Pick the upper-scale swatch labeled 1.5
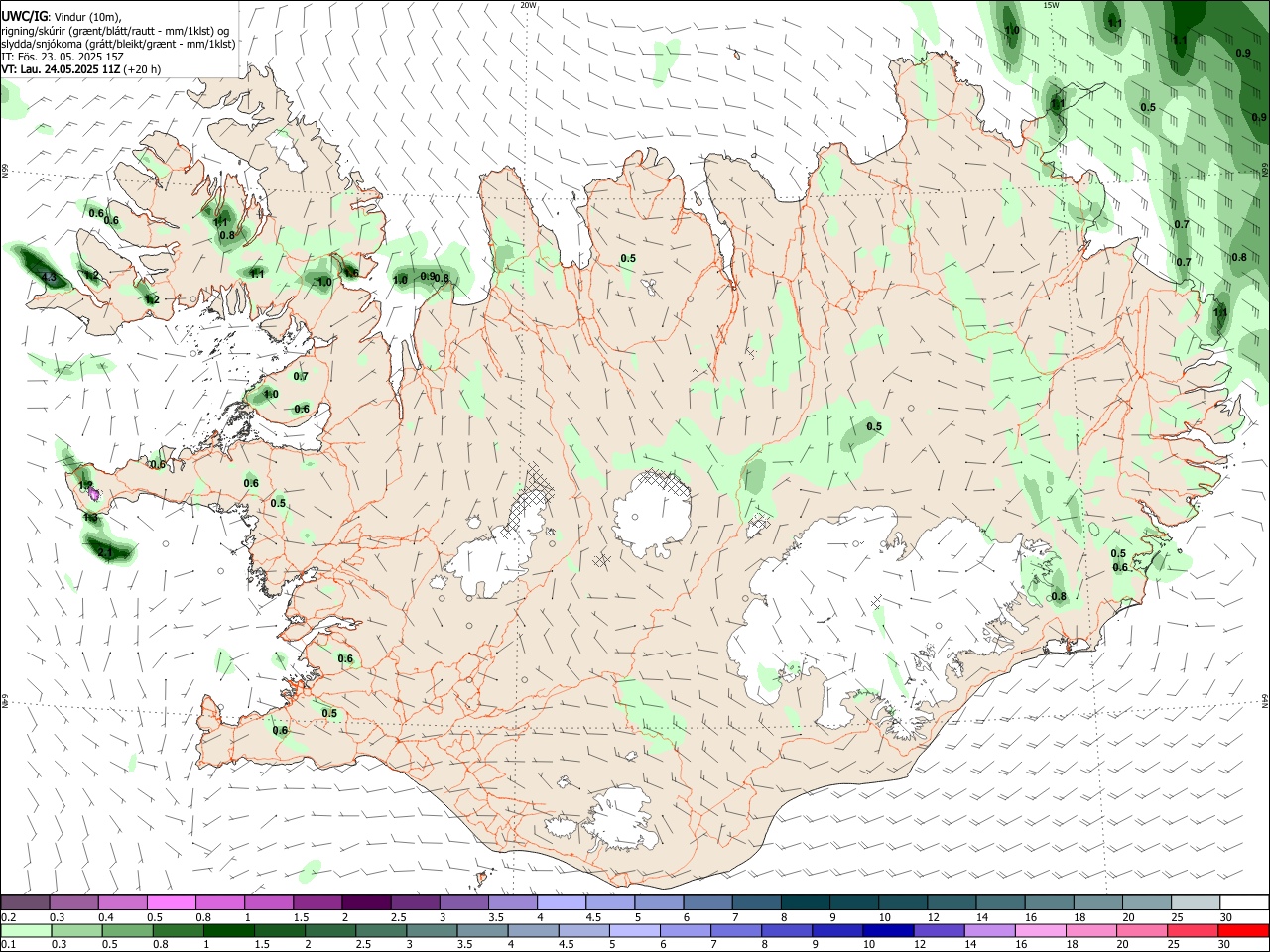 tap(317, 902)
